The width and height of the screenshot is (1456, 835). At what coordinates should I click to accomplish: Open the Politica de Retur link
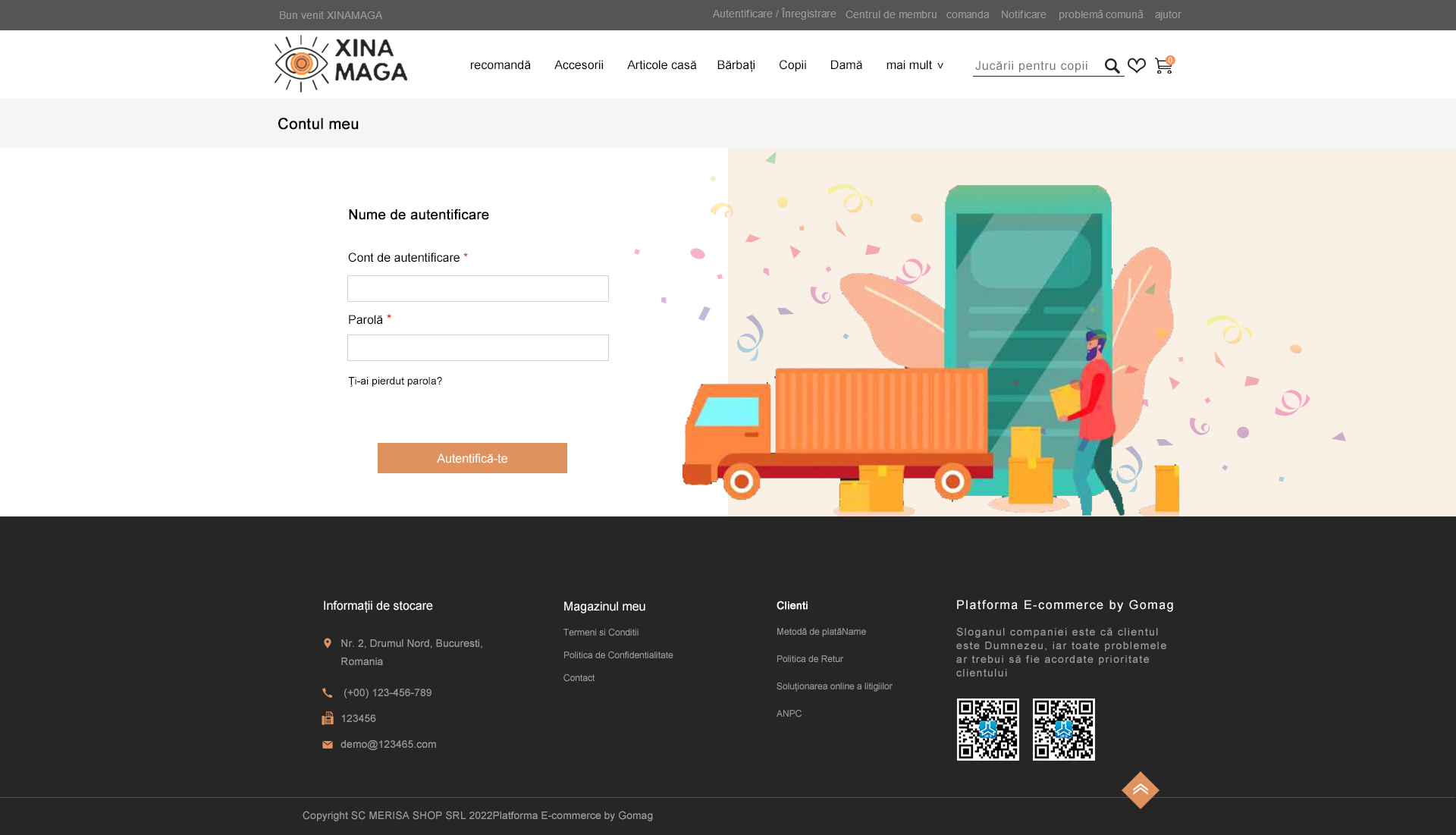coord(810,659)
